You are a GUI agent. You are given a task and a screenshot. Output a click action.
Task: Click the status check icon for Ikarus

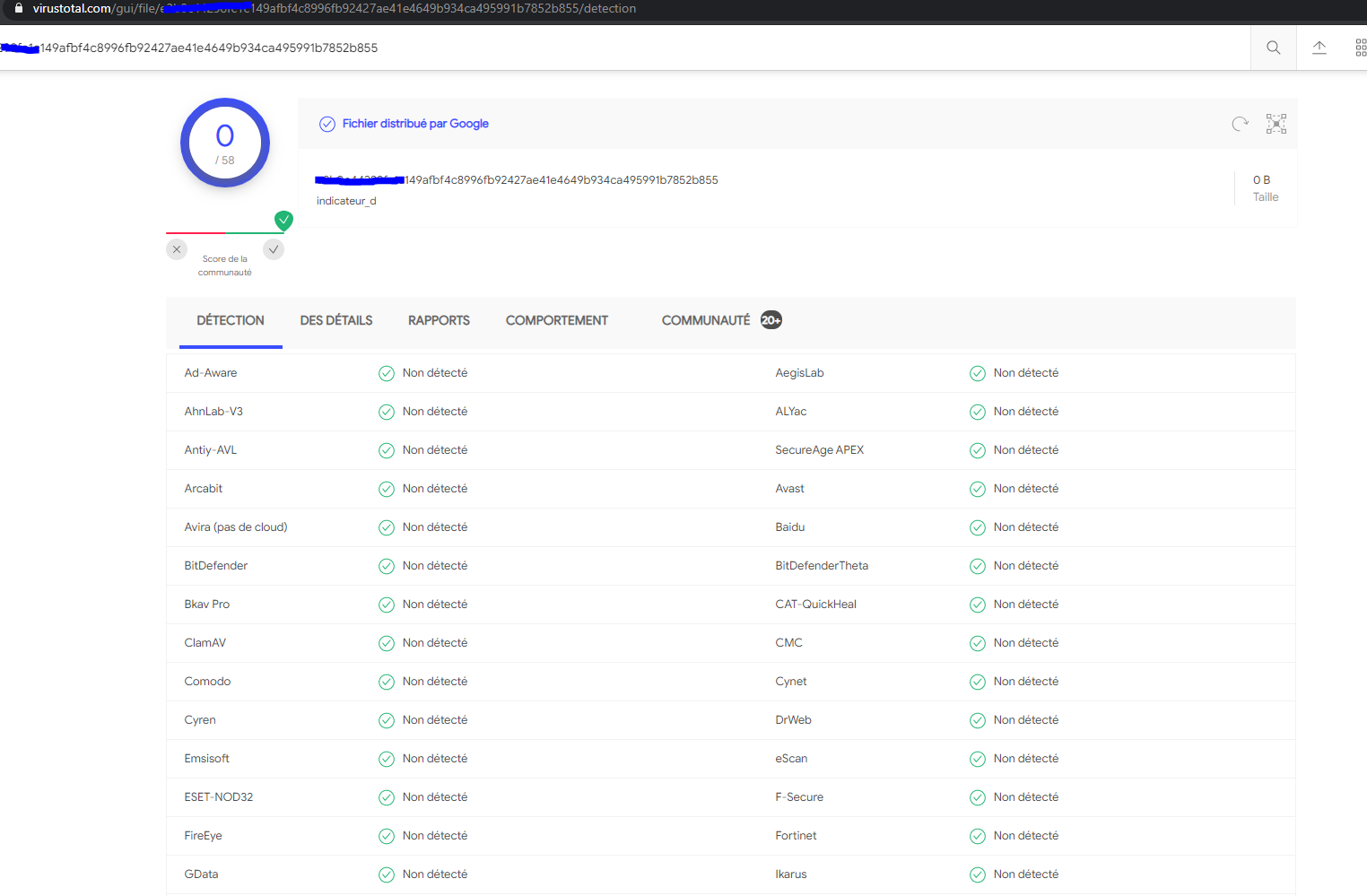(x=978, y=874)
